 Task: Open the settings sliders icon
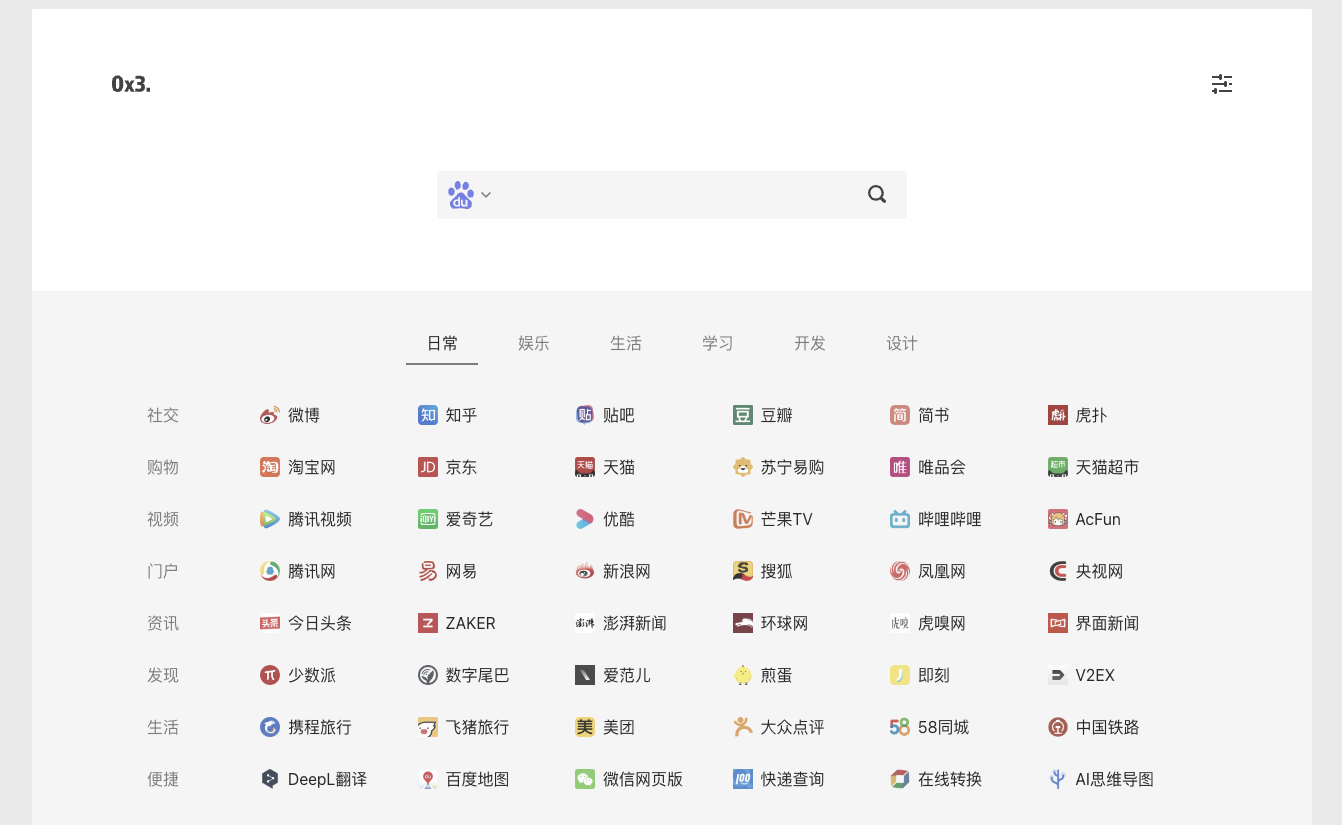point(1222,84)
